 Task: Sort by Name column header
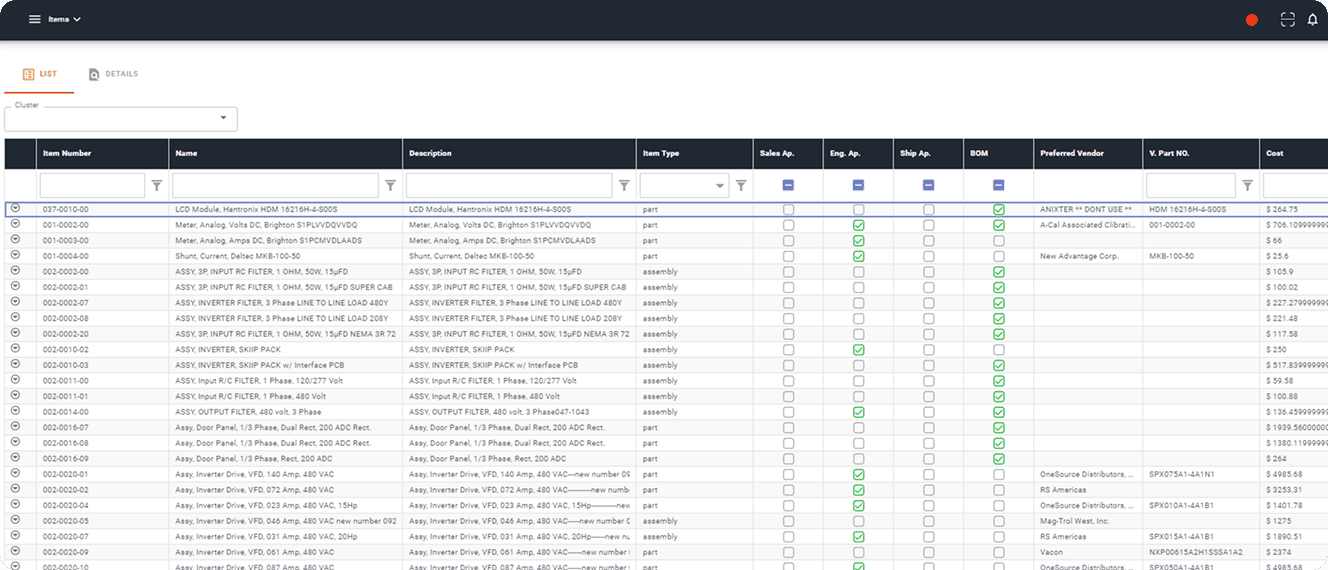click(285, 154)
